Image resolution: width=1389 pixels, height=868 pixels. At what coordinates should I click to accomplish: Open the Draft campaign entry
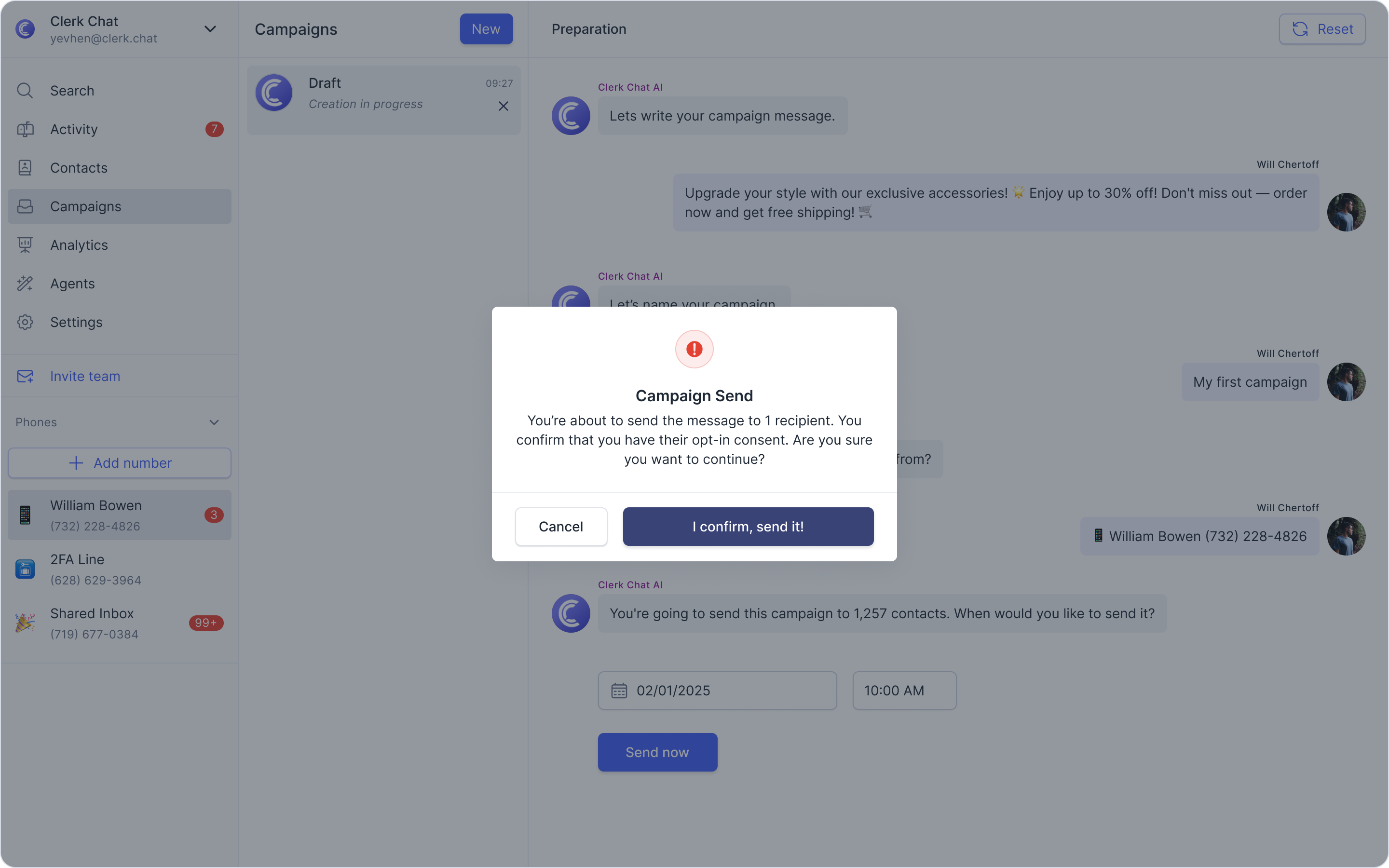coord(383,100)
